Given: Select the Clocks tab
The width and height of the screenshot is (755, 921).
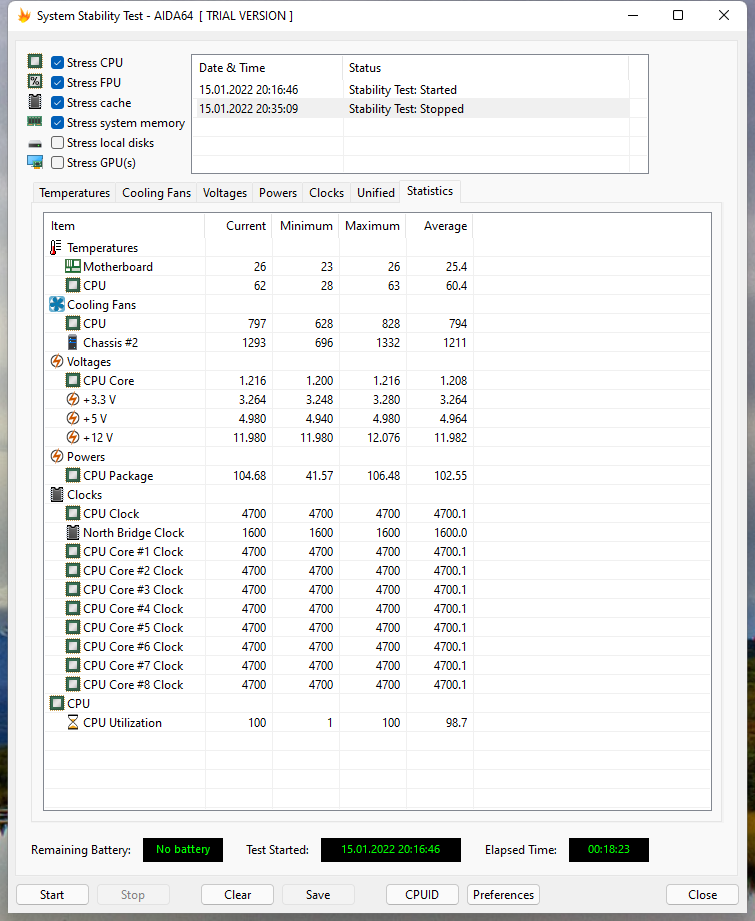Looking at the screenshot, I should pyautogui.click(x=327, y=193).
